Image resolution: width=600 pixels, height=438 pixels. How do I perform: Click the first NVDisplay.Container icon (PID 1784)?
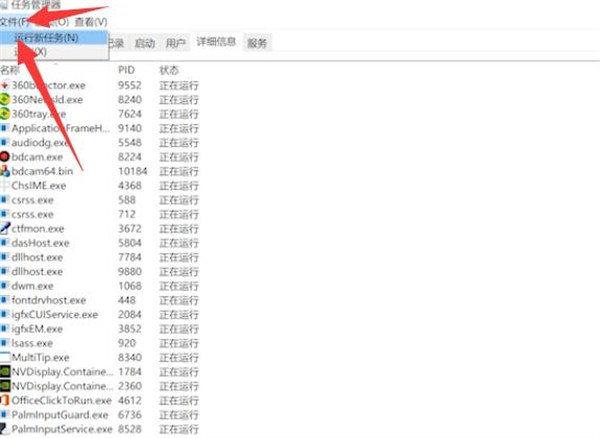pyautogui.click(x=5, y=371)
